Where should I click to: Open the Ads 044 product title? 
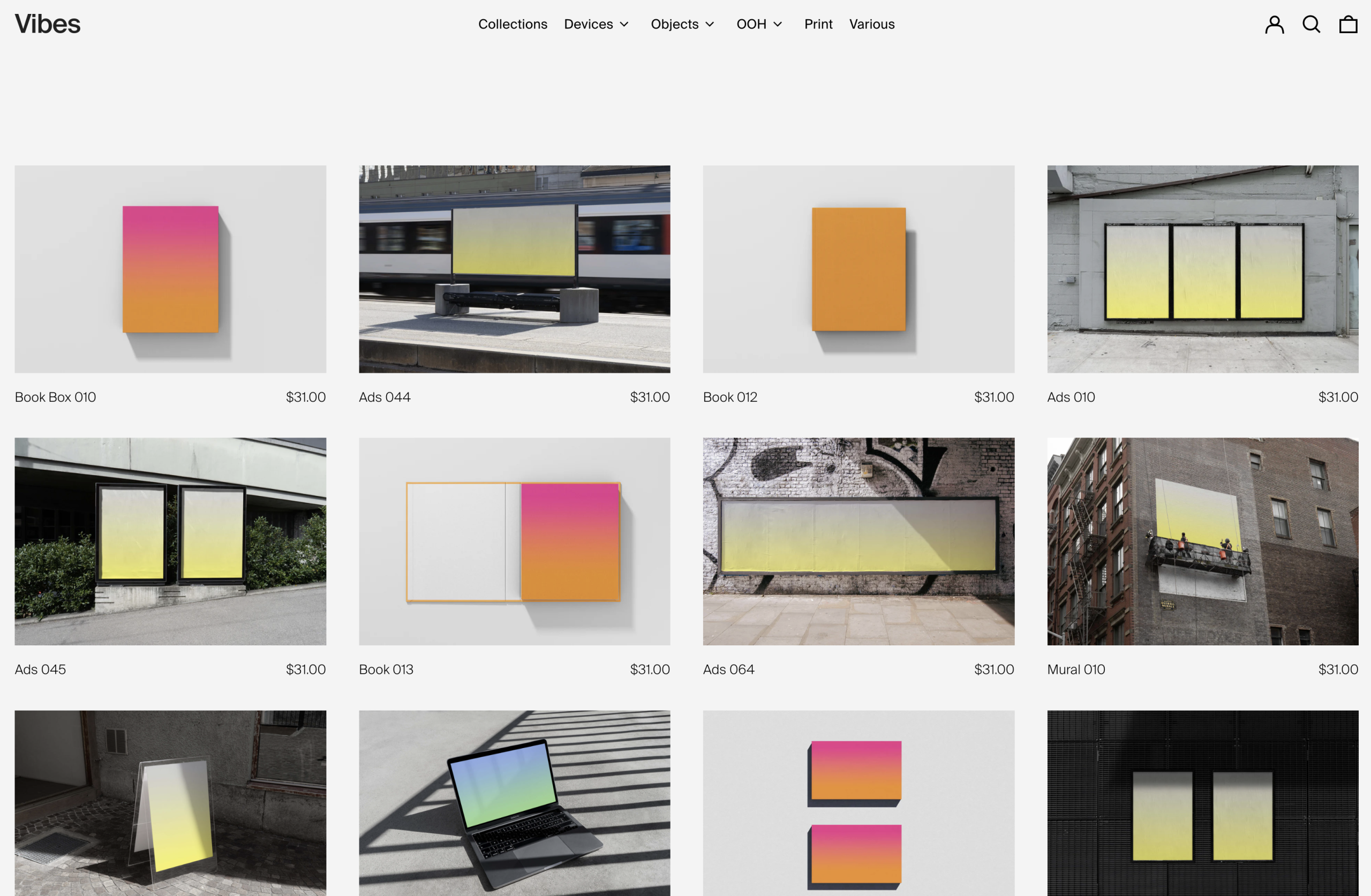384,397
